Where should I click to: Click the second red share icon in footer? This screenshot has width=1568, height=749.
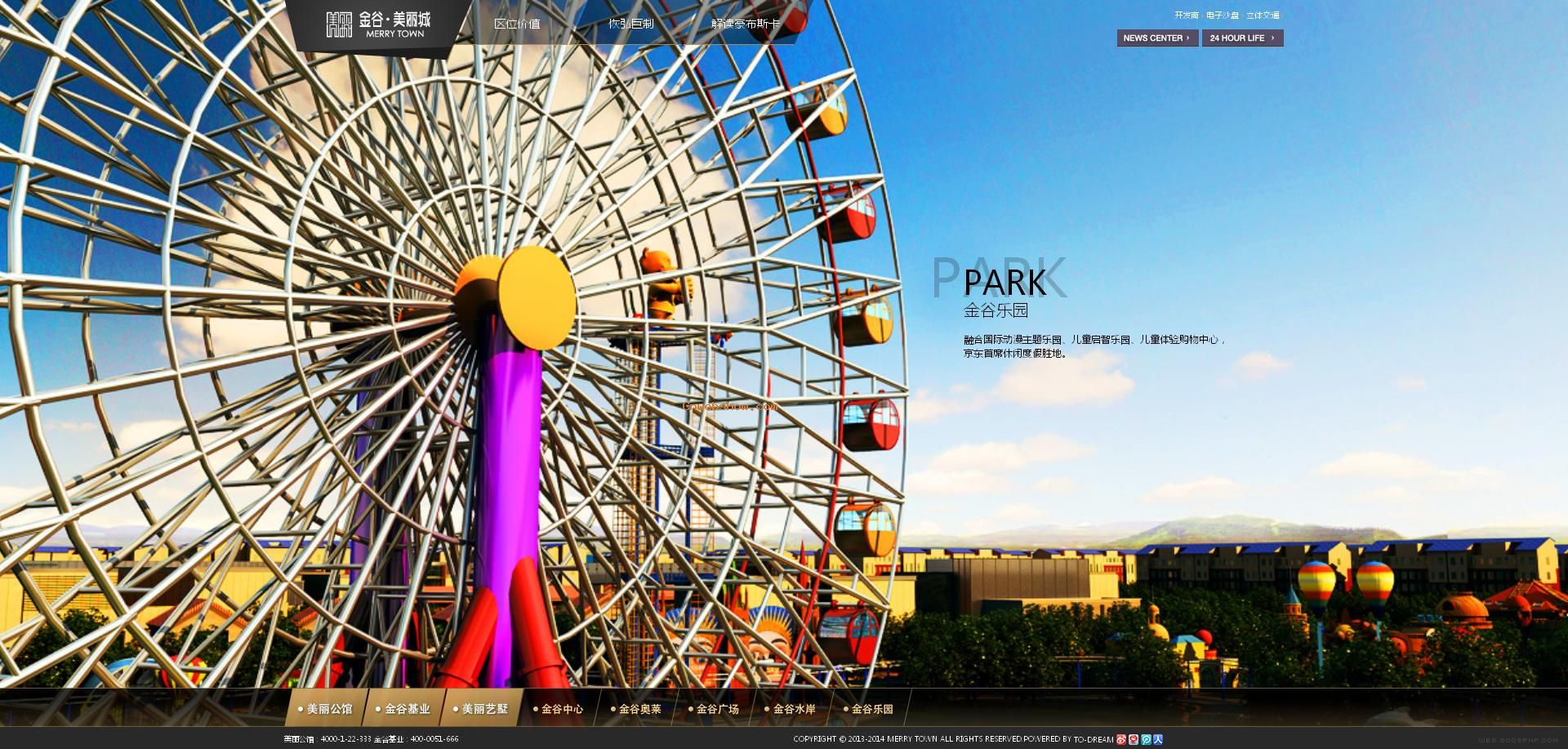(x=1134, y=739)
